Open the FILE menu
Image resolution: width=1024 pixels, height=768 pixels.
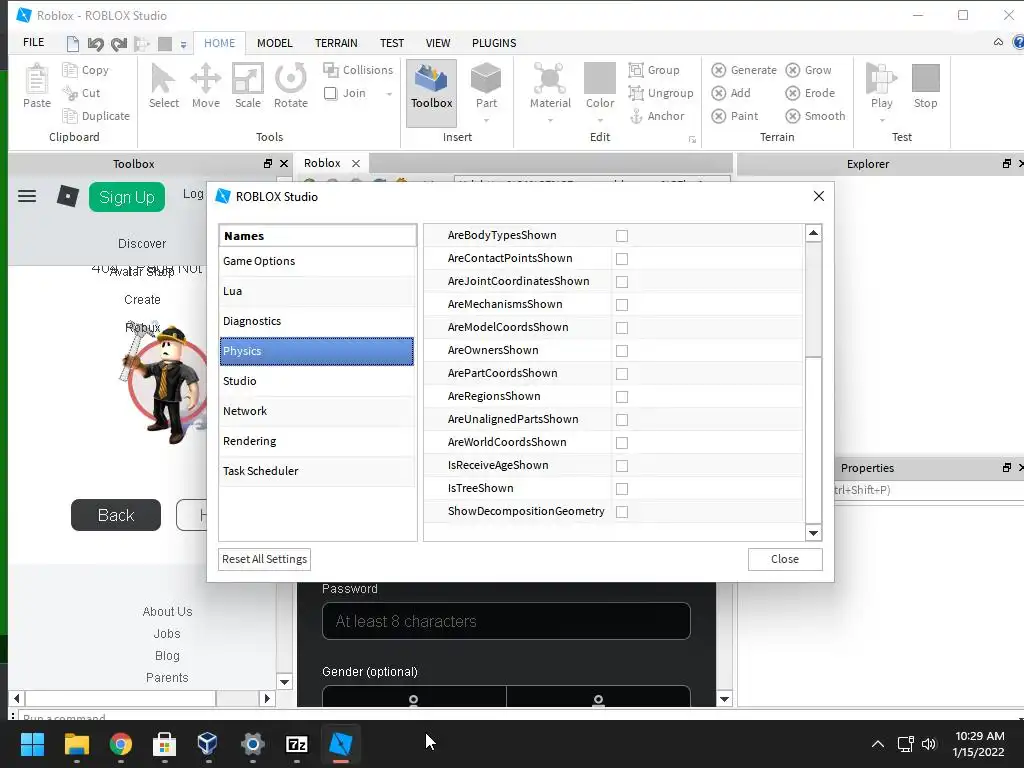[33, 42]
